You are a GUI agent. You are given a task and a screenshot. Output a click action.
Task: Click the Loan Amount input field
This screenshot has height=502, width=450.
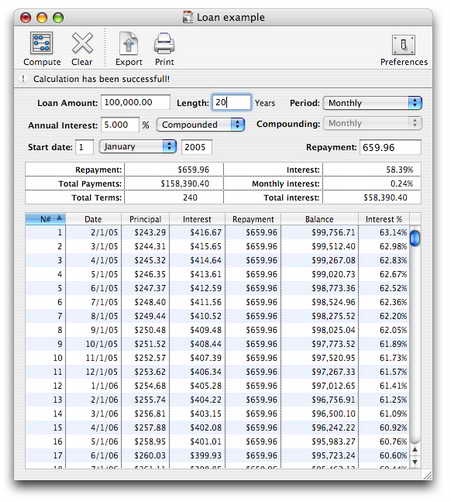[x=135, y=102]
